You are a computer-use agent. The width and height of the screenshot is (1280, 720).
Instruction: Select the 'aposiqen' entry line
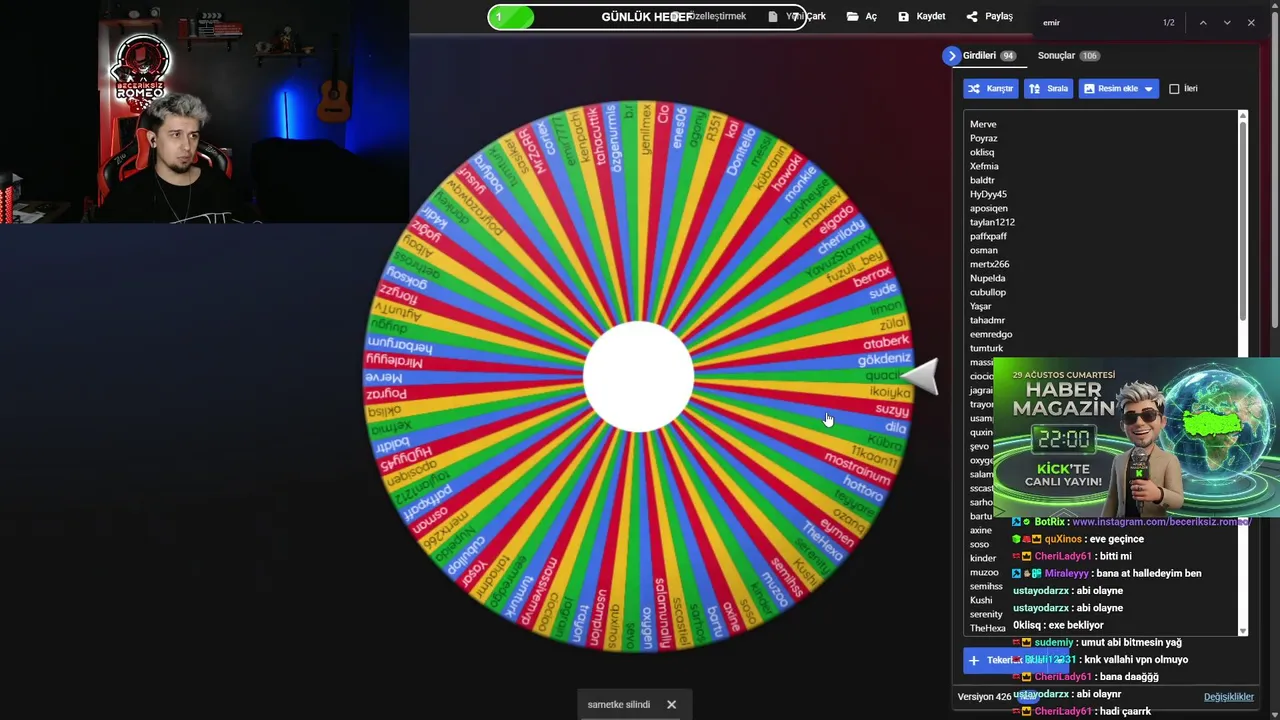click(x=989, y=208)
